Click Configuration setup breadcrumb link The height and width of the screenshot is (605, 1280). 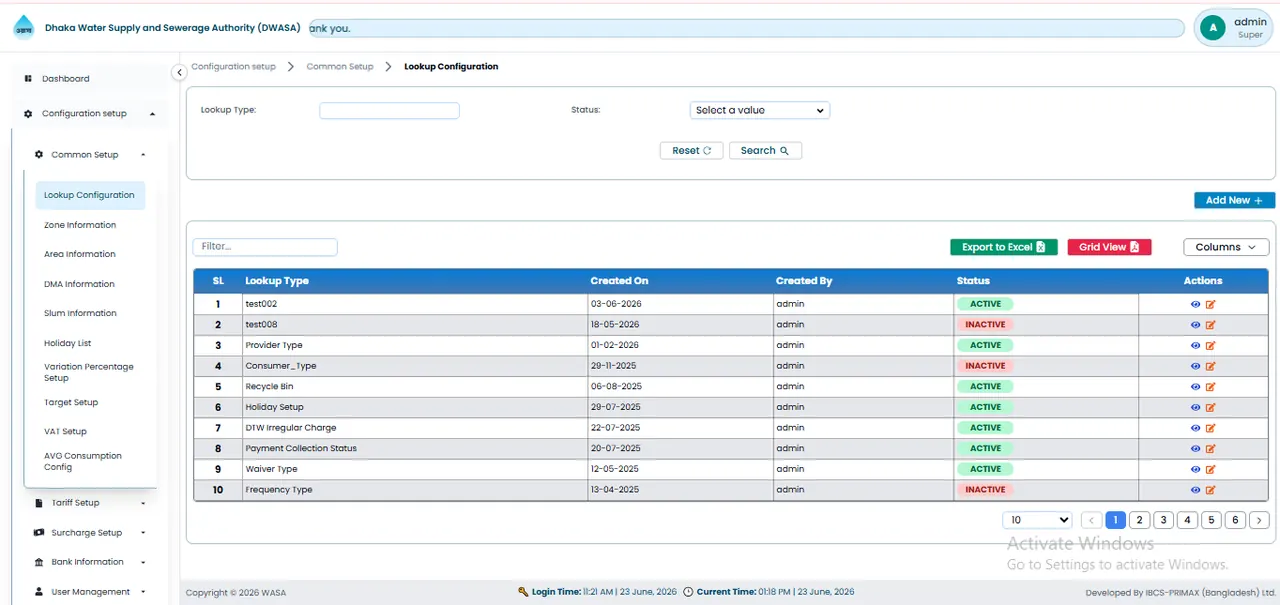[x=233, y=67]
